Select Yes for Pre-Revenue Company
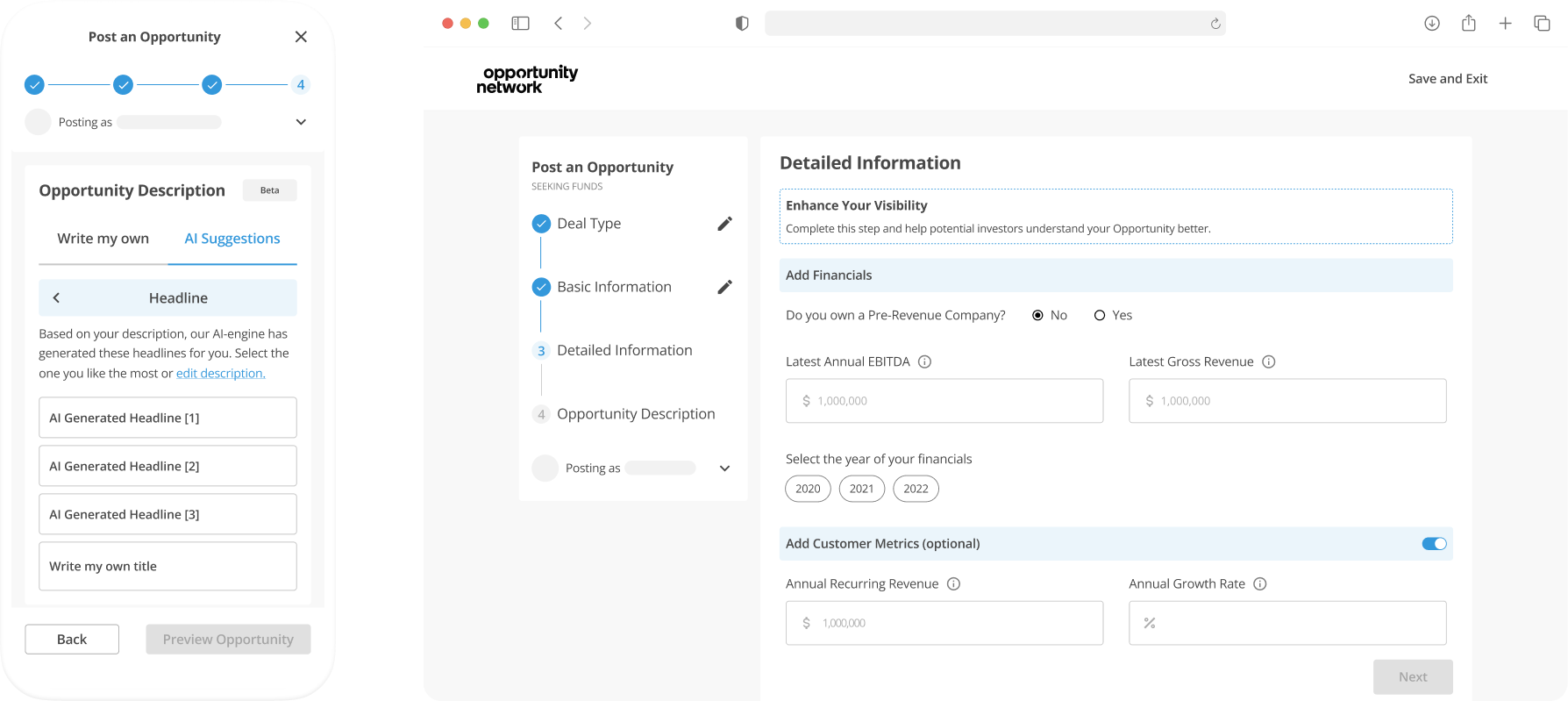The height and width of the screenshot is (701, 1568). click(1100, 315)
